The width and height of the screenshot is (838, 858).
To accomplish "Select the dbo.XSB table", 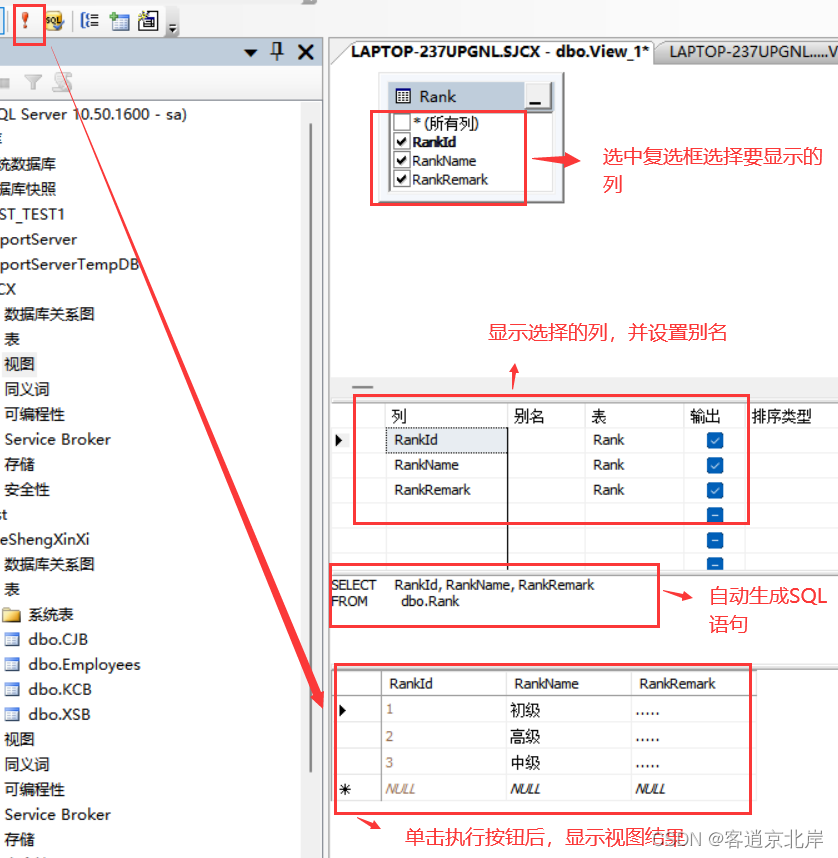I will [68, 714].
